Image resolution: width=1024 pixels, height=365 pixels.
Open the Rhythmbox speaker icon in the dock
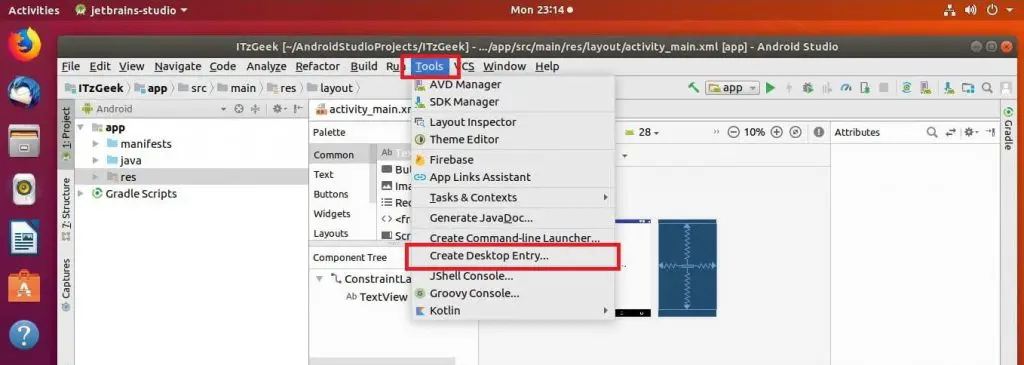24,189
